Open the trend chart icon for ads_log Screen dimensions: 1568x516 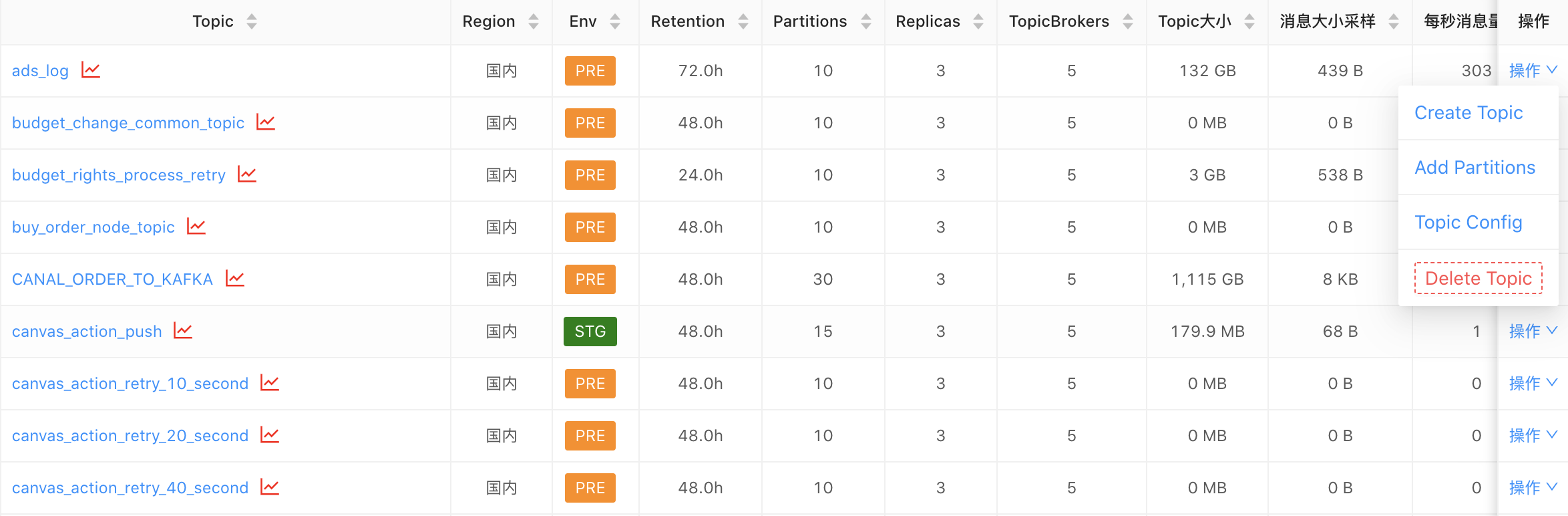pos(91,70)
